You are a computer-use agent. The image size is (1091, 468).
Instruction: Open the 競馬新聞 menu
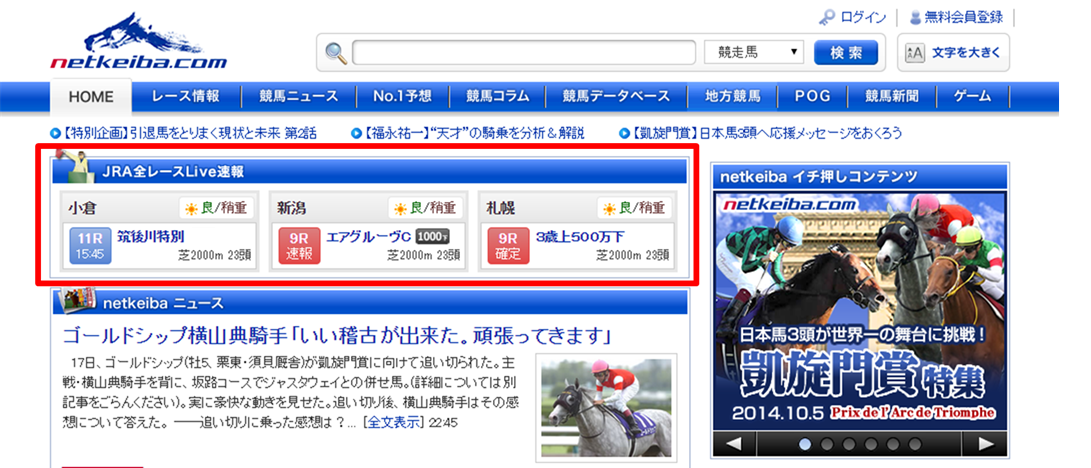coord(892,96)
